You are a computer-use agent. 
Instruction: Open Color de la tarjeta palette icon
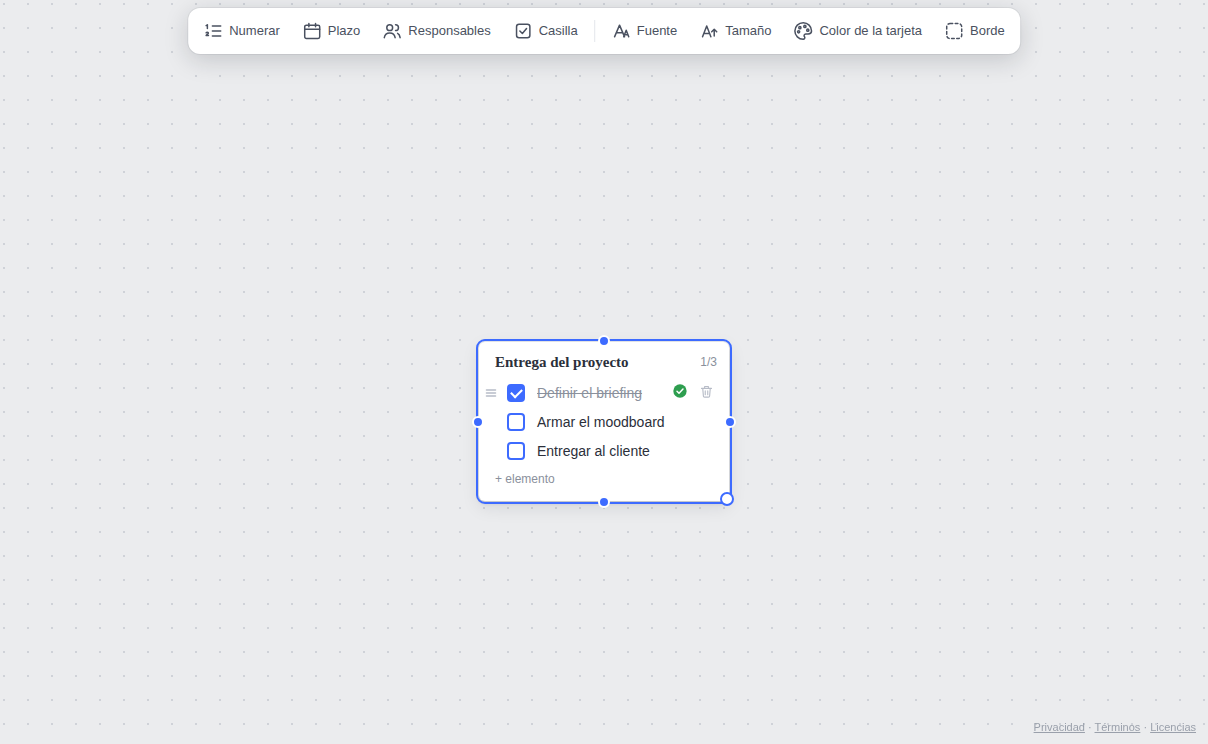803,31
